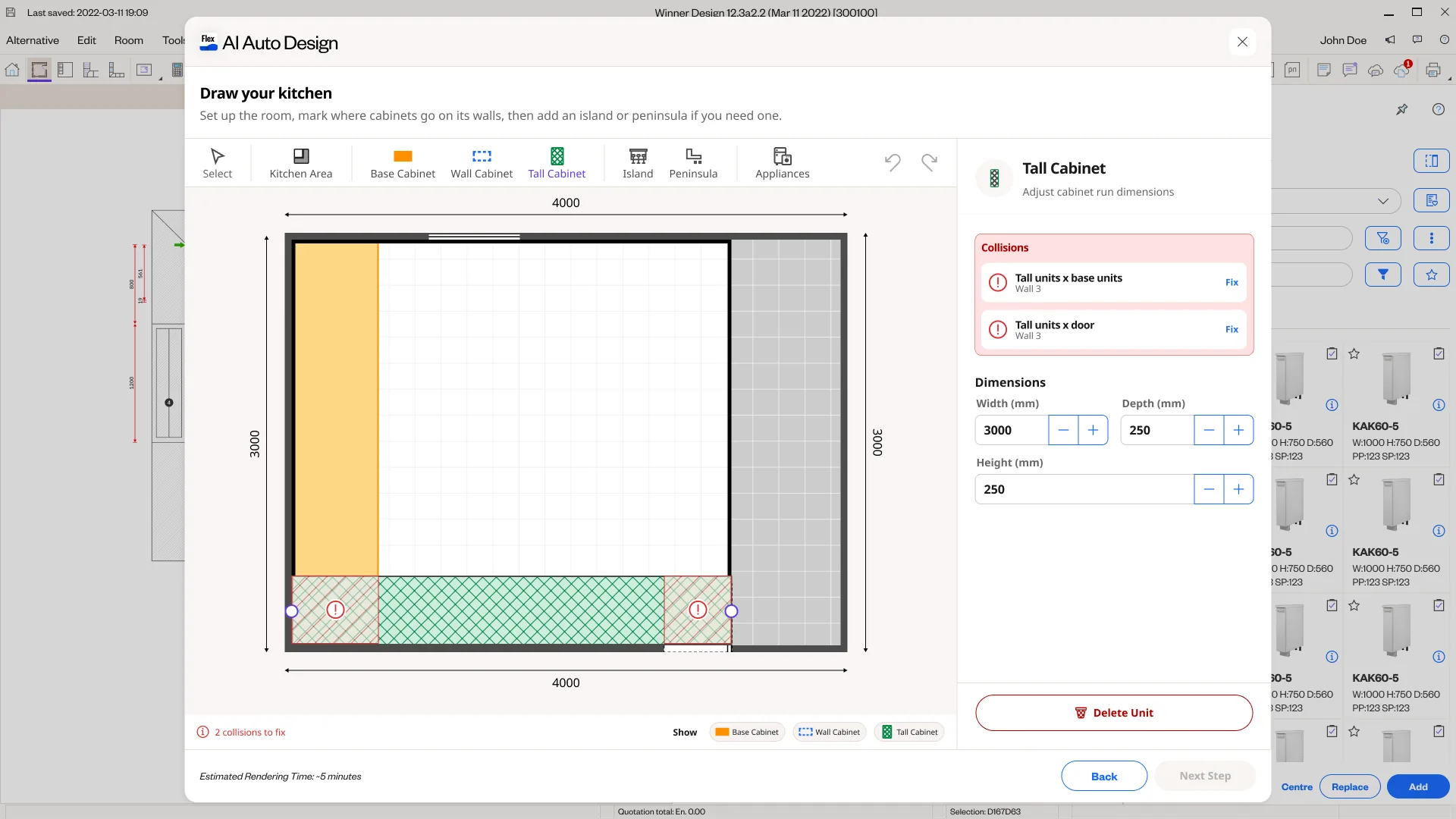Fix the Tall units x door collision
The image size is (1456, 819).
tap(1232, 329)
